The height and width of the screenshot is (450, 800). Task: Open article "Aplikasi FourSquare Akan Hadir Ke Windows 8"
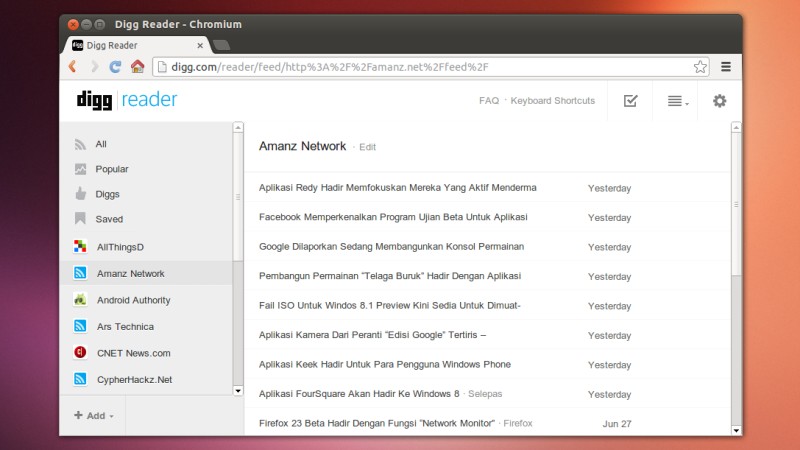click(x=359, y=394)
